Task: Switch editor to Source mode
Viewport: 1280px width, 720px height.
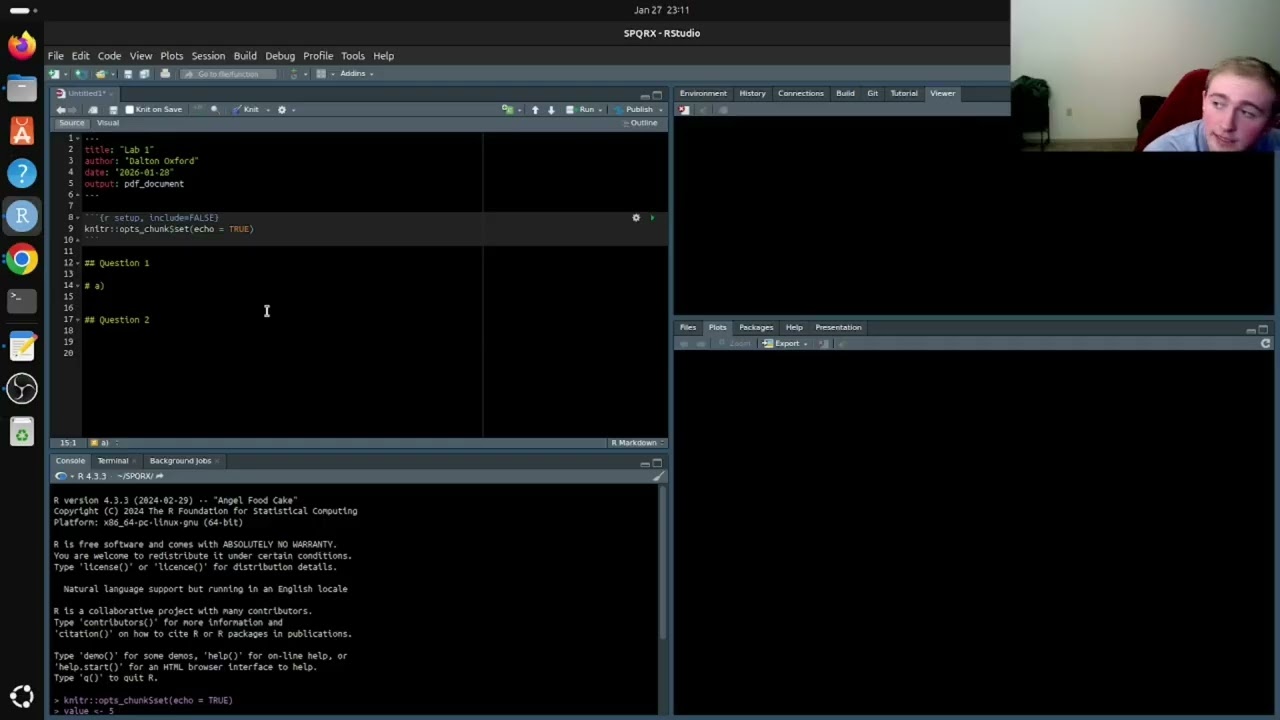Action: [x=72, y=123]
